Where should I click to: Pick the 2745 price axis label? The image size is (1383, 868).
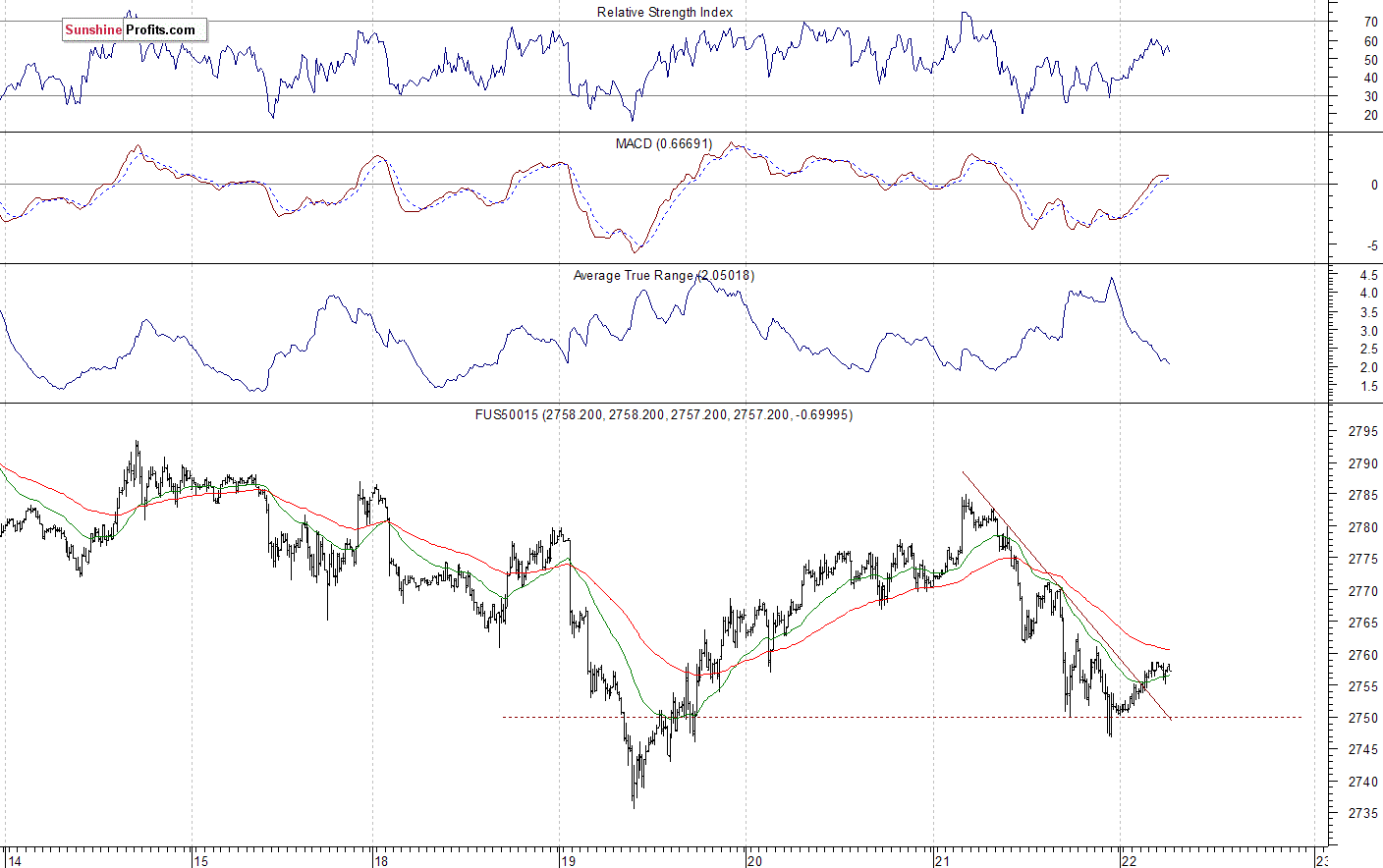click(1362, 750)
